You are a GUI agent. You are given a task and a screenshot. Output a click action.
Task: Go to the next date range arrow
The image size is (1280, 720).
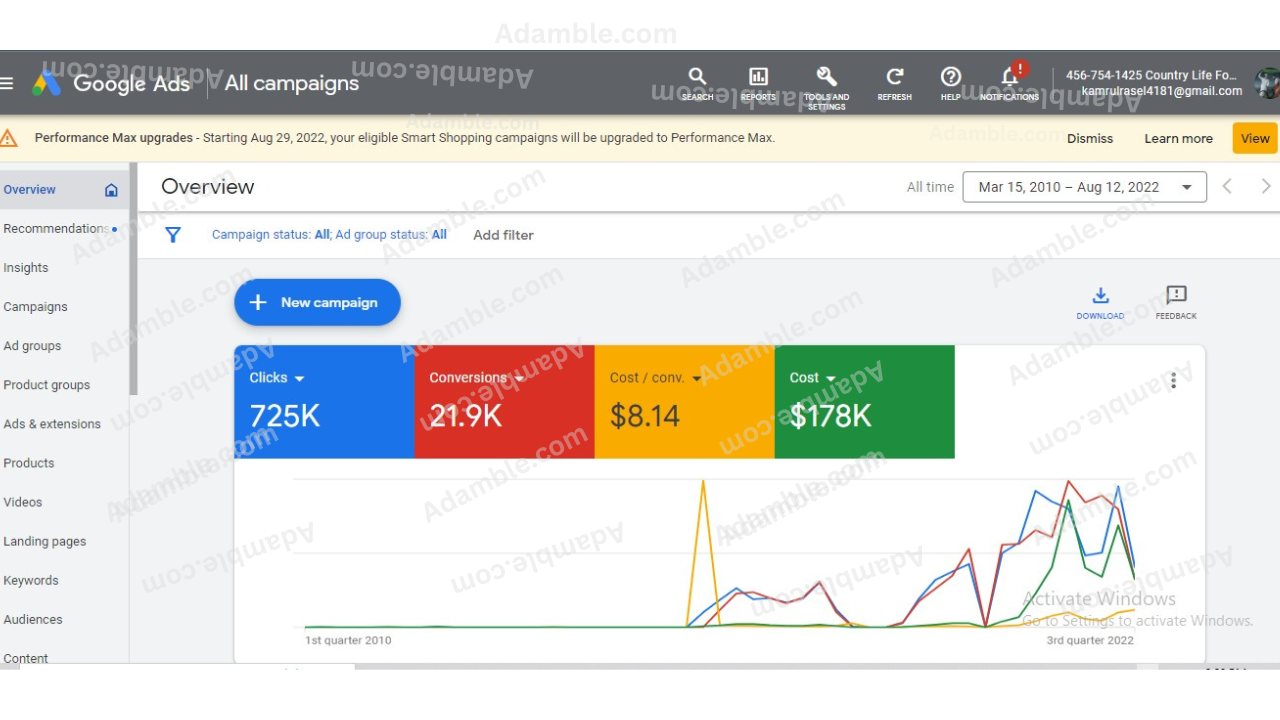pyautogui.click(x=1266, y=187)
